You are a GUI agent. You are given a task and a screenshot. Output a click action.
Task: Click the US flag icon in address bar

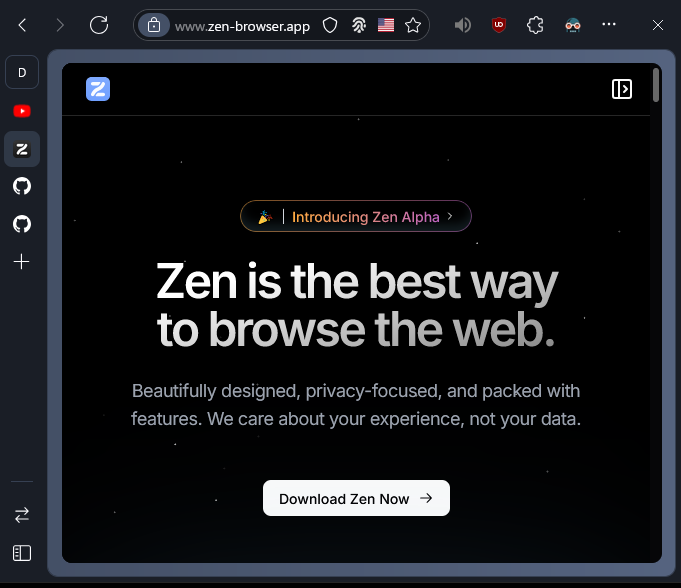coord(386,25)
